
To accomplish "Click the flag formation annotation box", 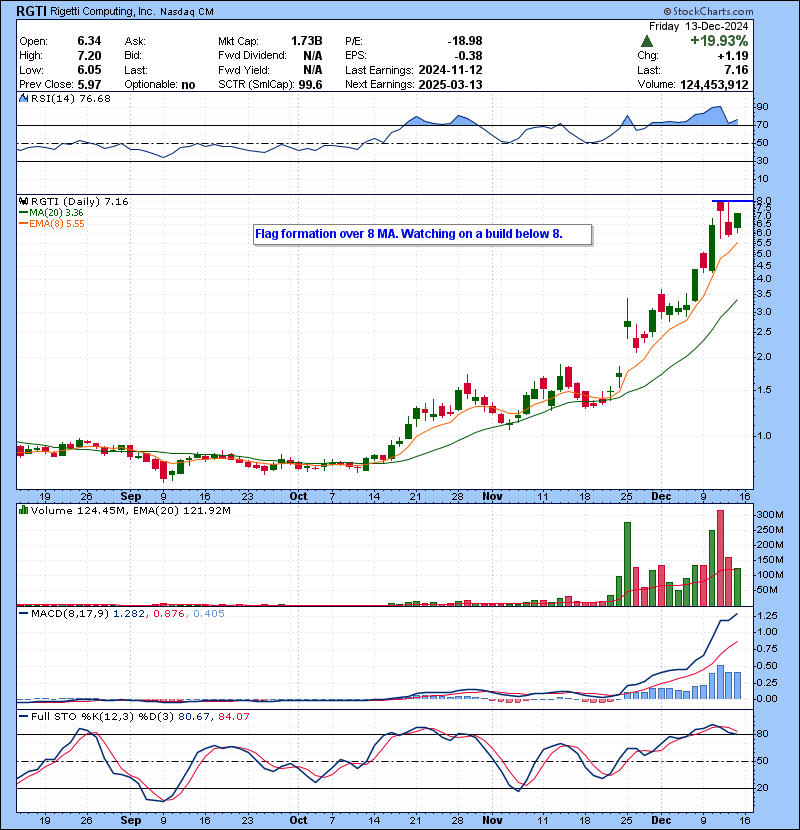I will click(x=423, y=234).
